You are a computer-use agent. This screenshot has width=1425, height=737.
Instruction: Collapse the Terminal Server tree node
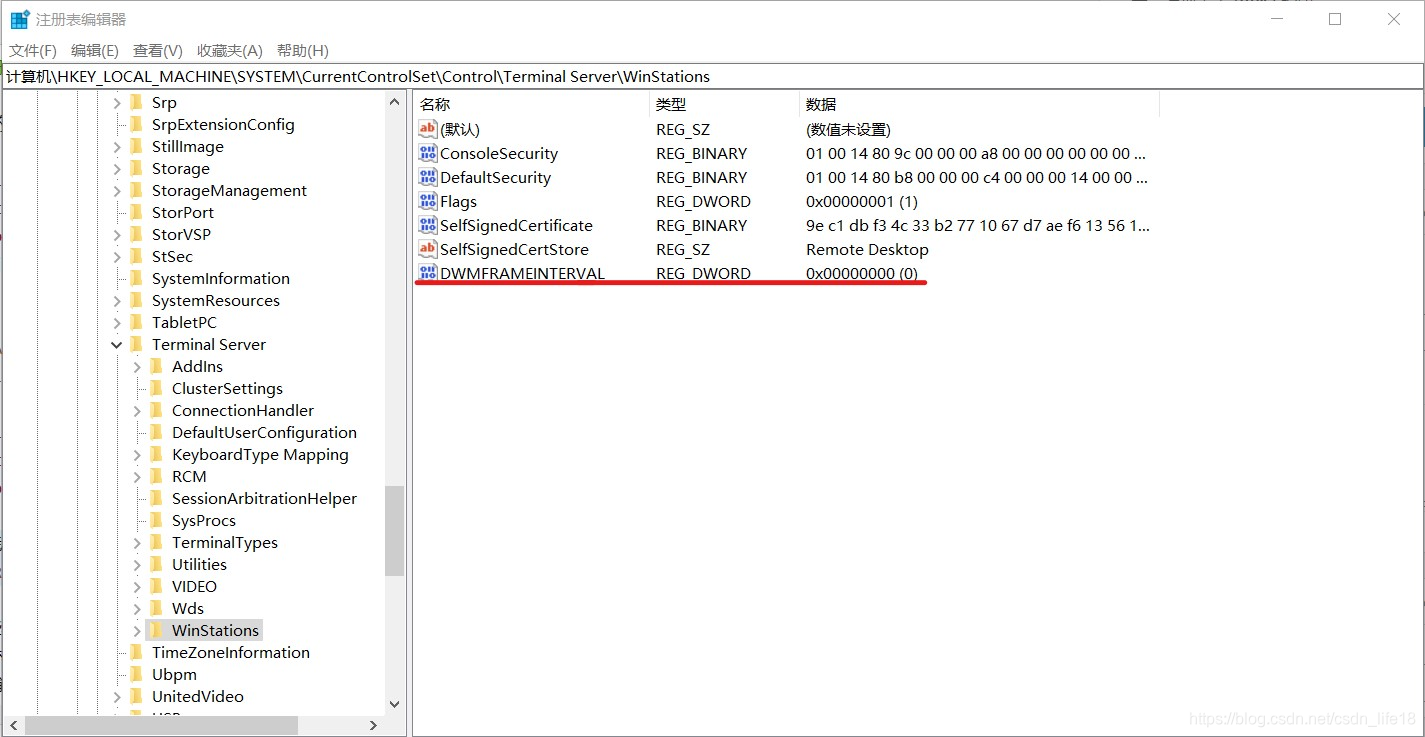click(117, 344)
